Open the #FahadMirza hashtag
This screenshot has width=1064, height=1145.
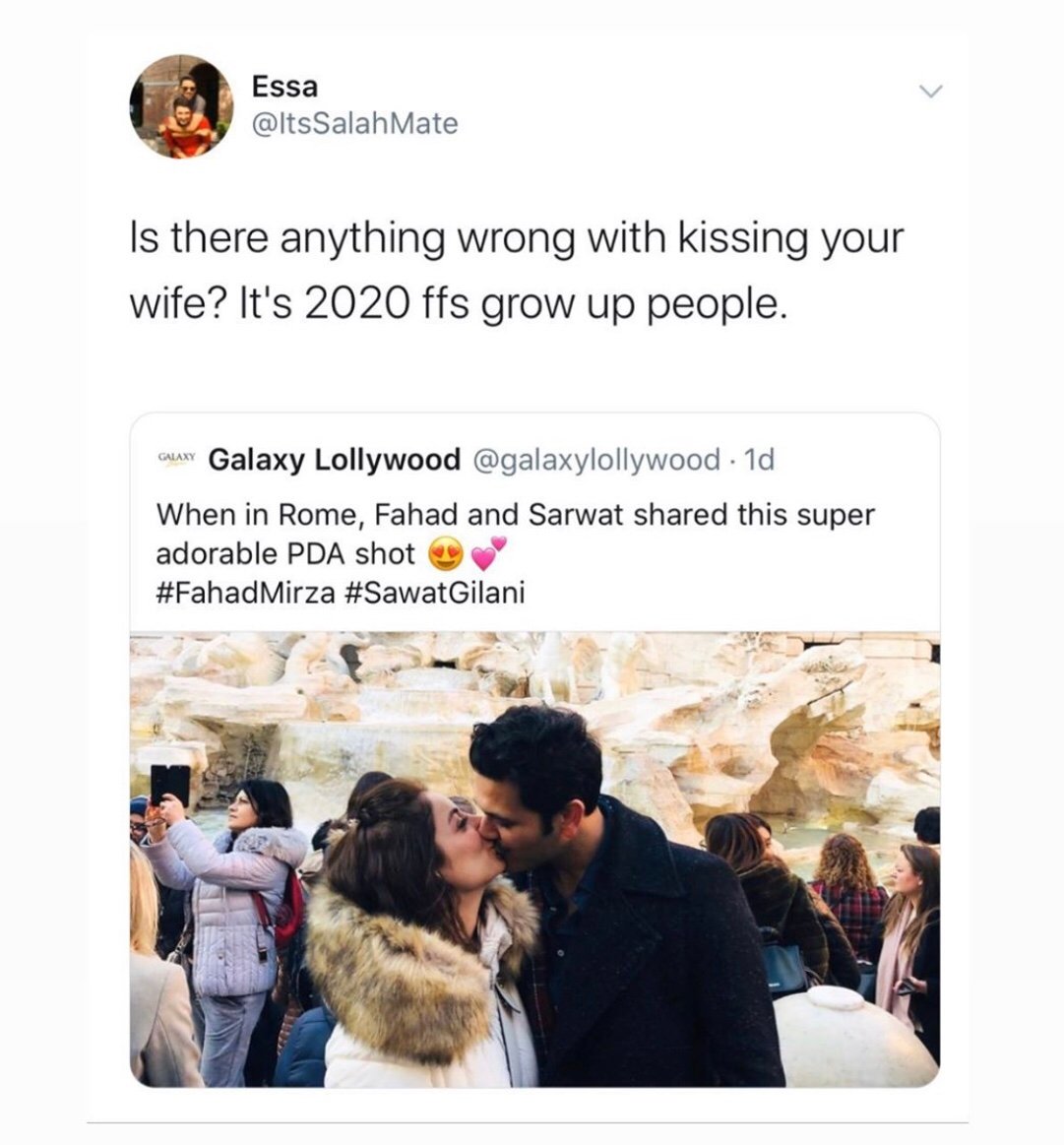245,593
